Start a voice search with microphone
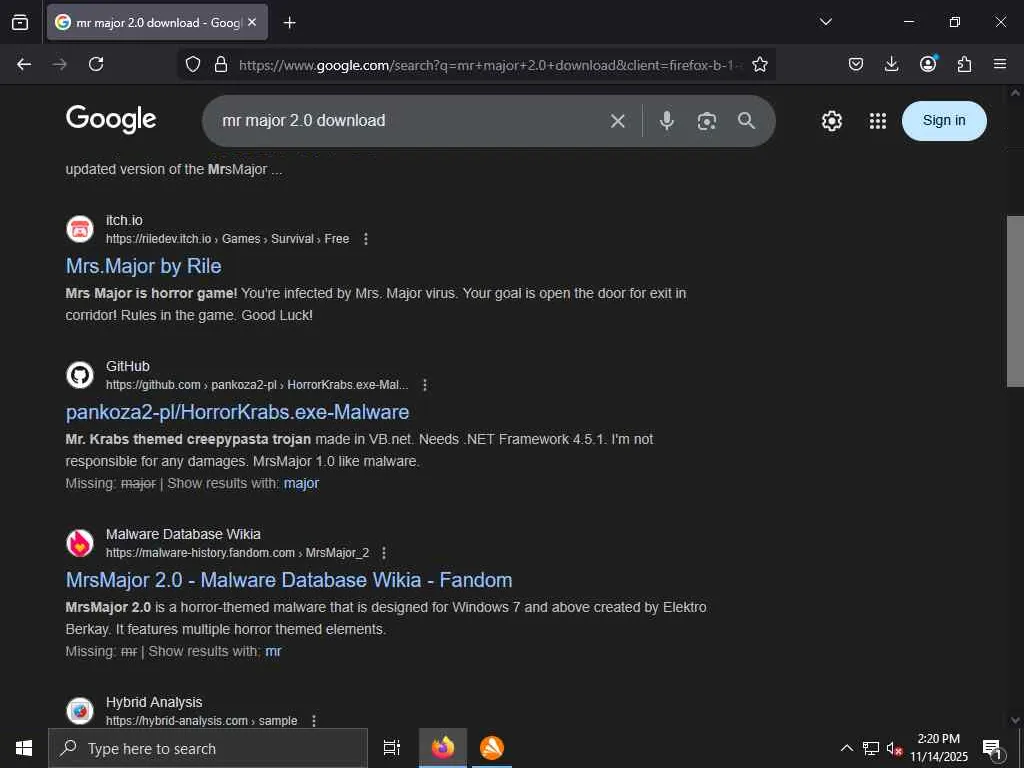The width and height of the screenshot is (1024, 768). coord(666,121)
